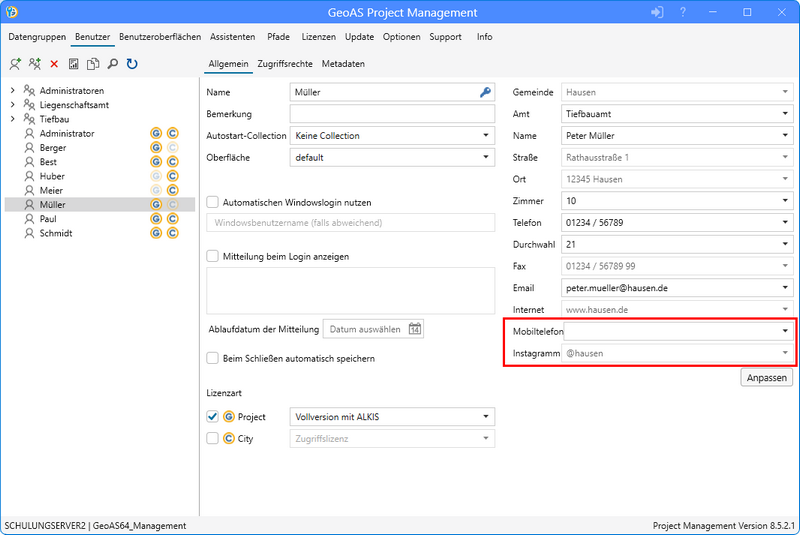Click the Bemerkung input field
The image size is (800, 535).
coord(392,114)
